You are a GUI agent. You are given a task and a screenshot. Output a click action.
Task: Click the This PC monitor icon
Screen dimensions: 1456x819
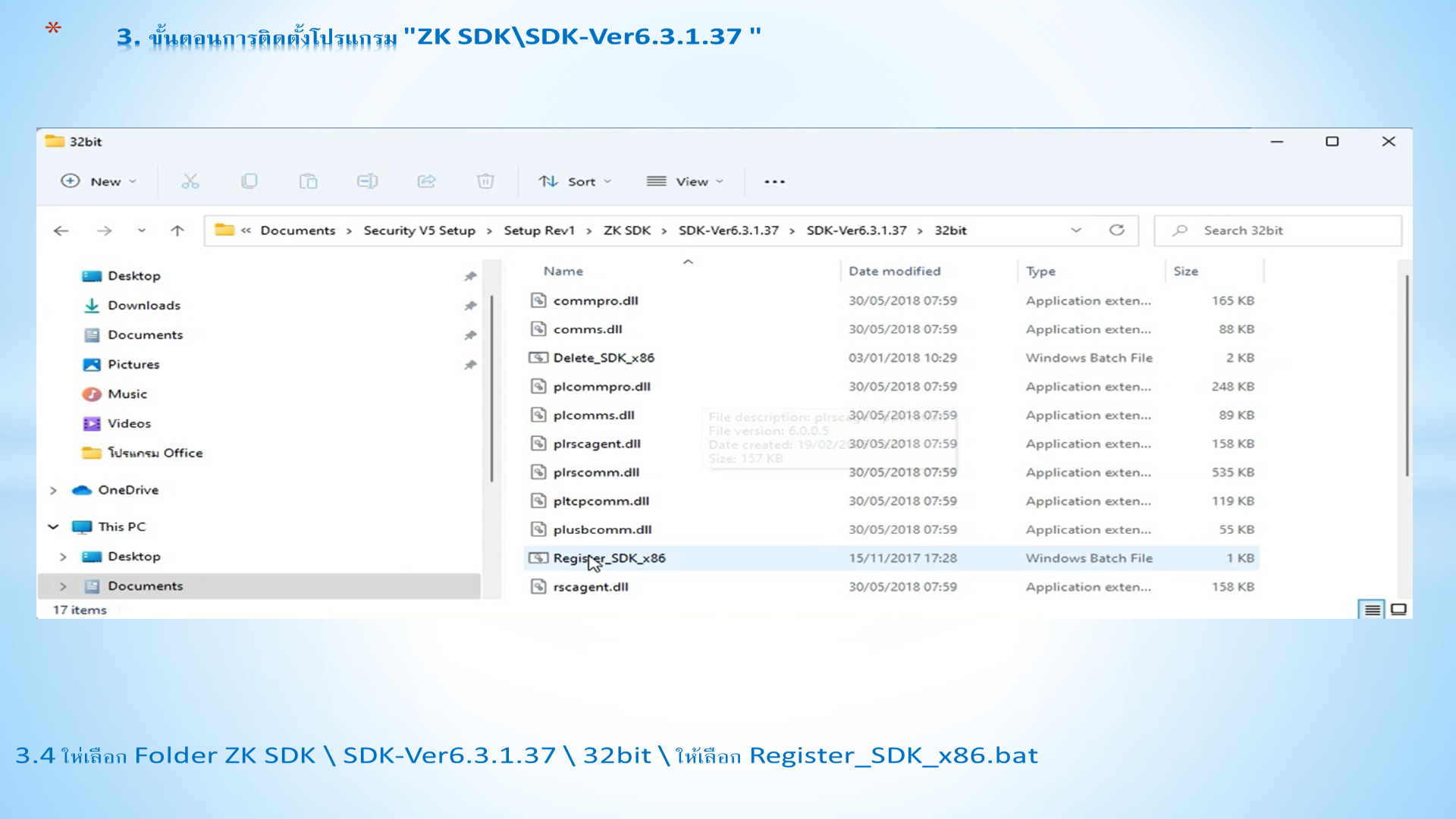coord(82,527)
